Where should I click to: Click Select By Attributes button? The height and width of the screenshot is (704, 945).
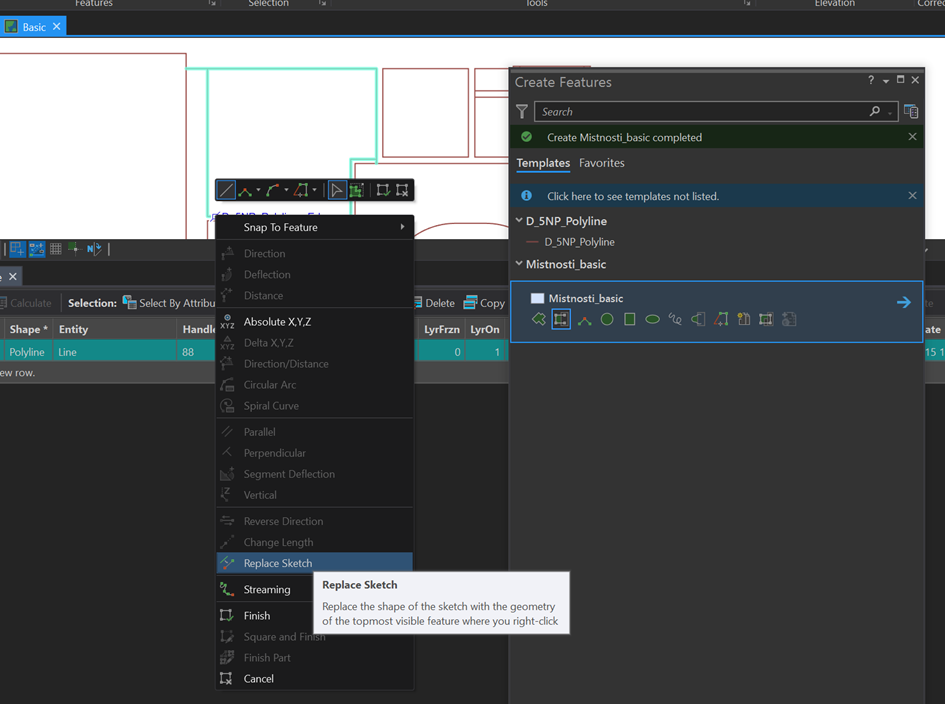point(169,303)
